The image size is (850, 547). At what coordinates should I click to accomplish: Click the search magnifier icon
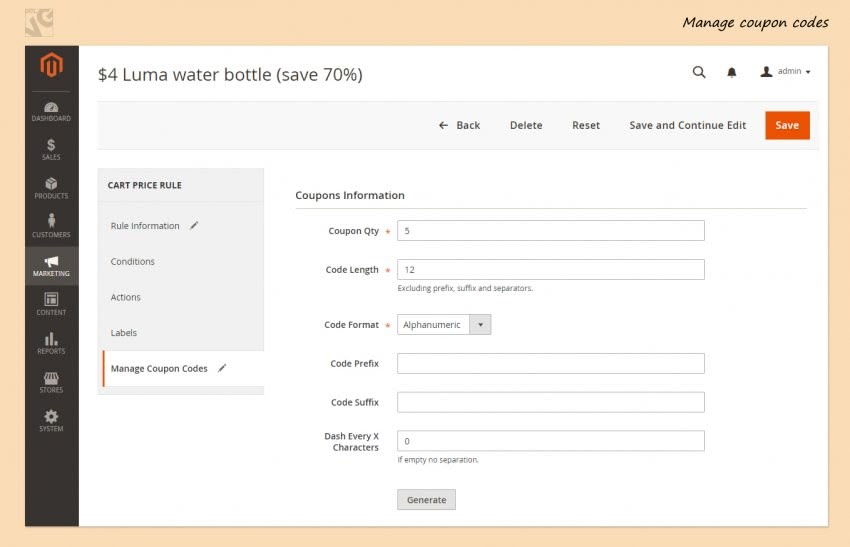(699, 72)
